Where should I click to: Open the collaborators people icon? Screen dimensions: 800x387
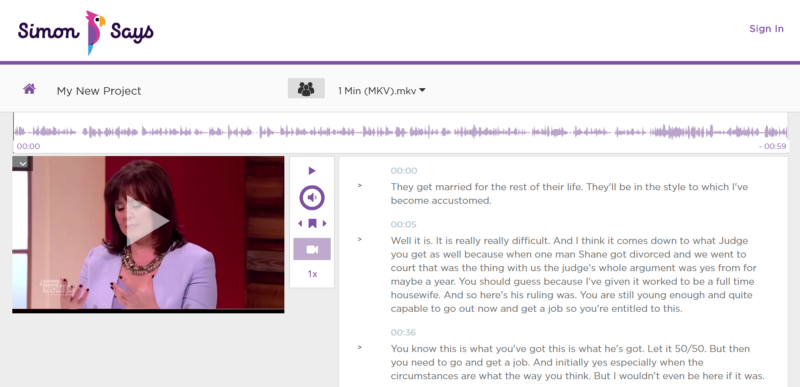pyautogui.click(x=306, y=89)
